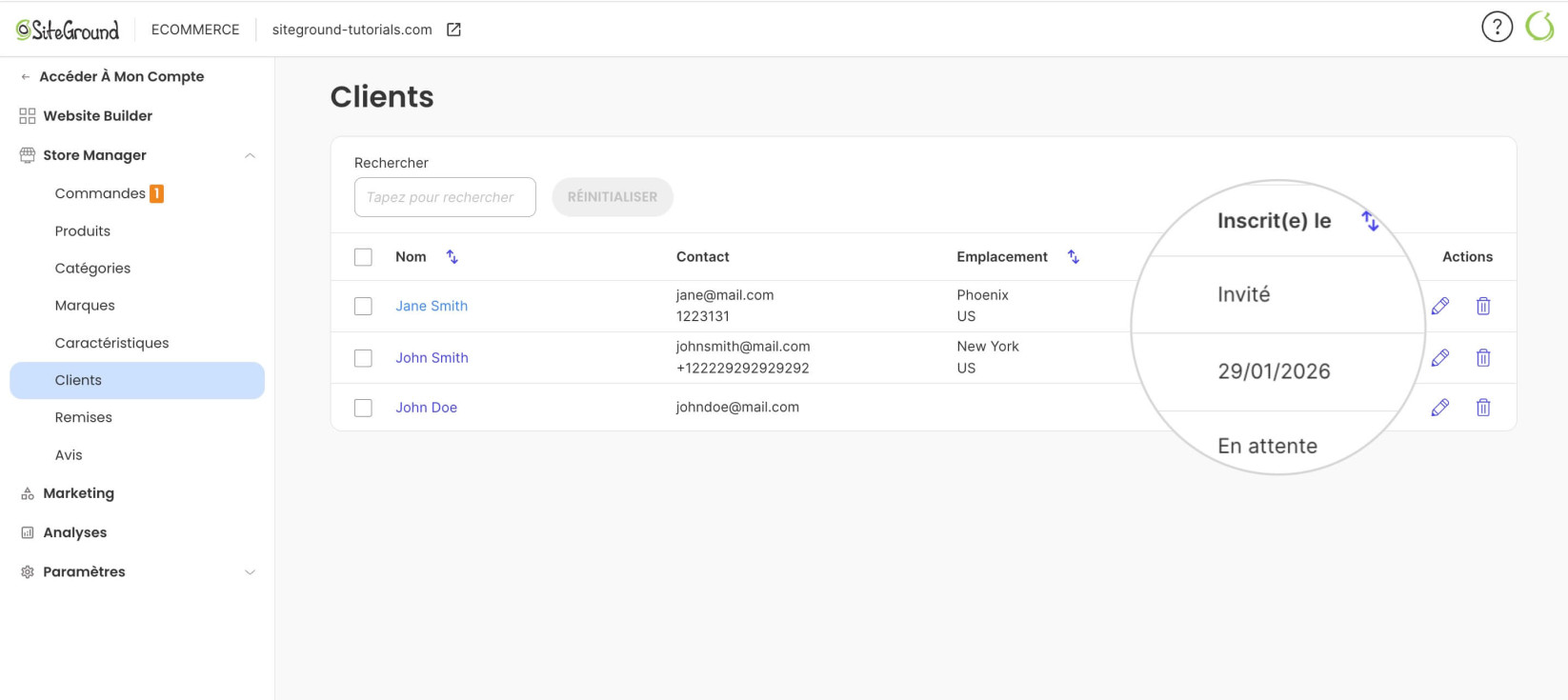Open Remises in sidebar

(83, 417)
